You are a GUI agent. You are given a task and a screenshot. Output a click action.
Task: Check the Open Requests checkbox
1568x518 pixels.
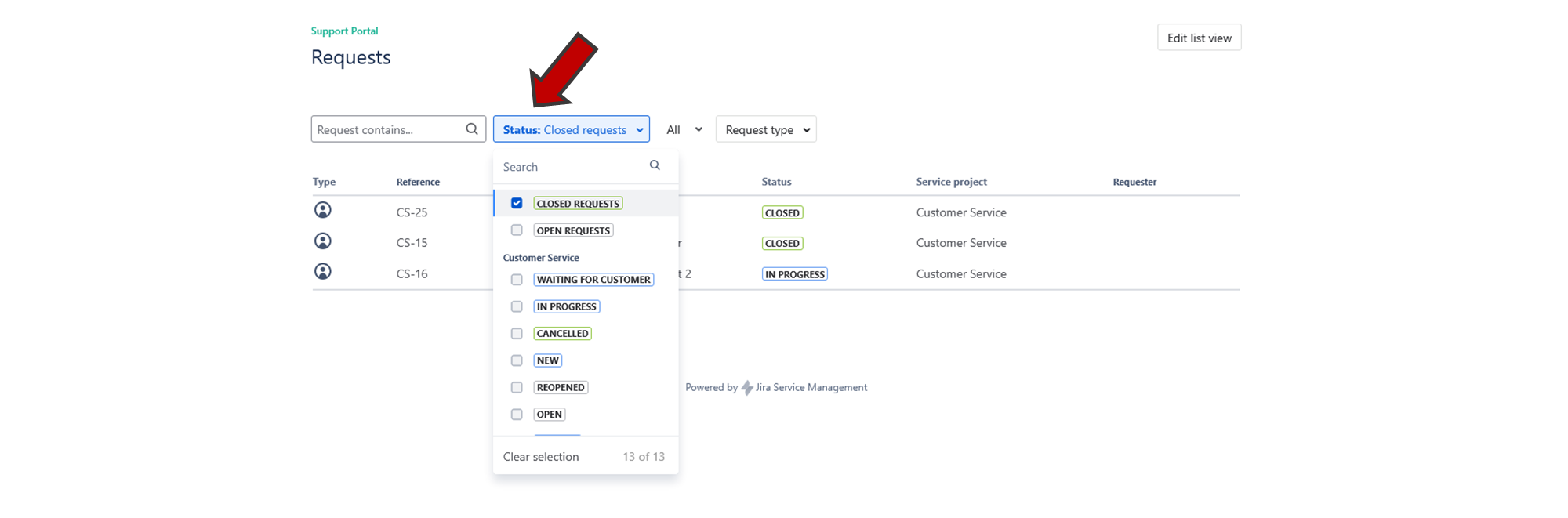point(517,230)
